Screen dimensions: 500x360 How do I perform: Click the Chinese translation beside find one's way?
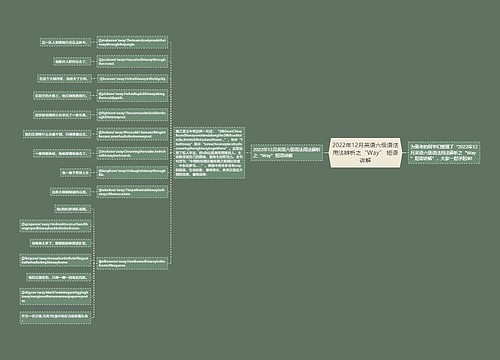click(x=57, y=134)
